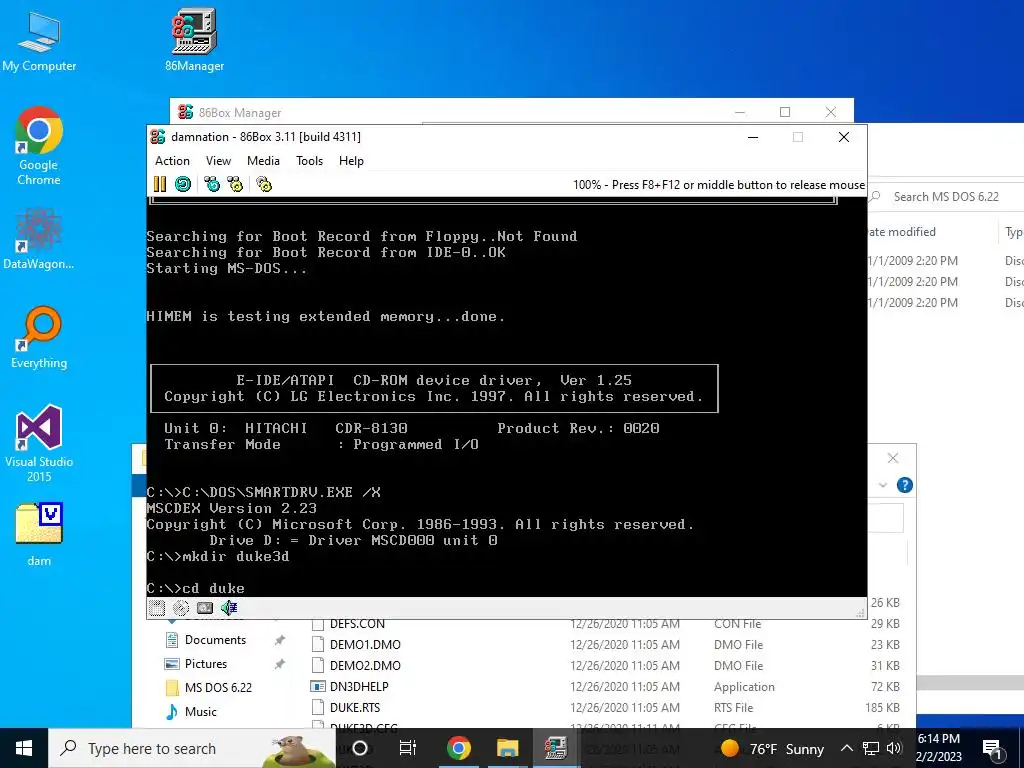
Task: Click the Search MS DOS 6.22 field
Action: click(946, 197)
